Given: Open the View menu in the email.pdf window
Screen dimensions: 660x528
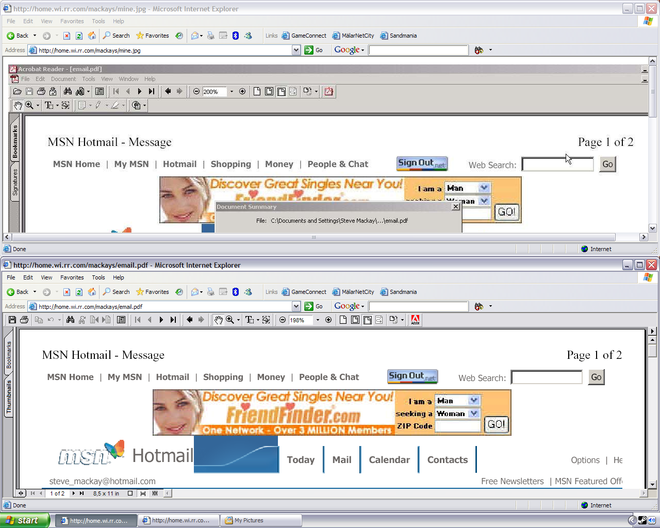Looking at the screenshot, I should (x=46, y=277).
